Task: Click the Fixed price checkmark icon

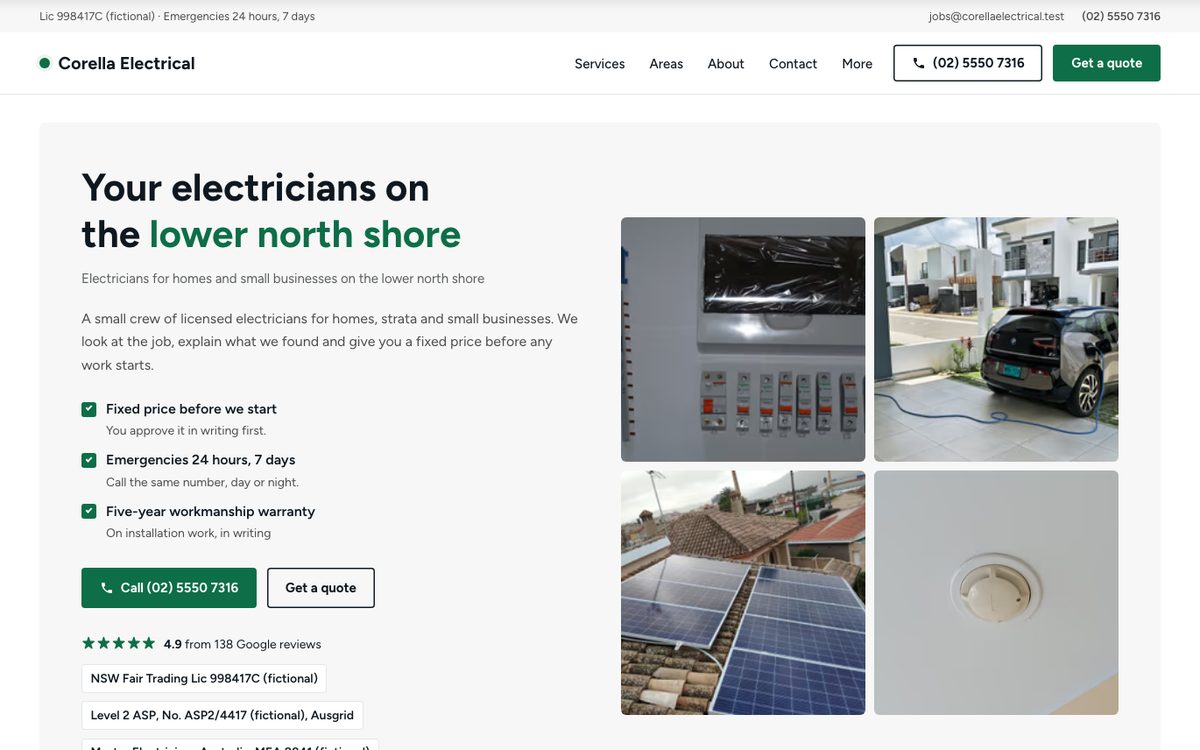Action: 89,409
